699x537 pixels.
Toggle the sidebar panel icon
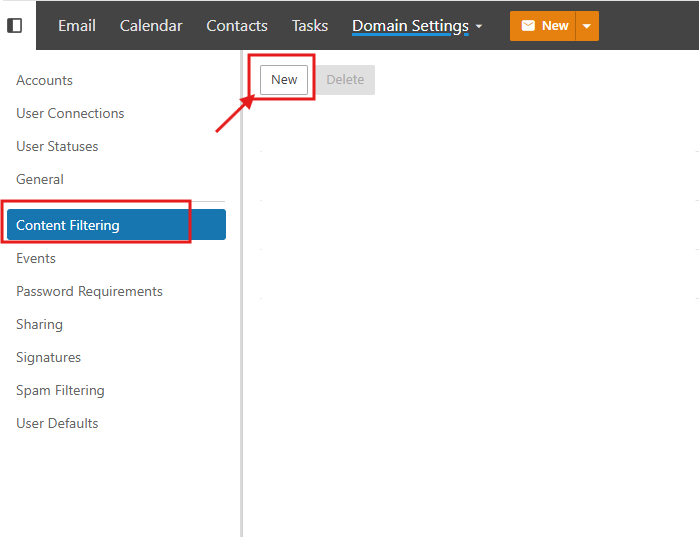point(15,25)
